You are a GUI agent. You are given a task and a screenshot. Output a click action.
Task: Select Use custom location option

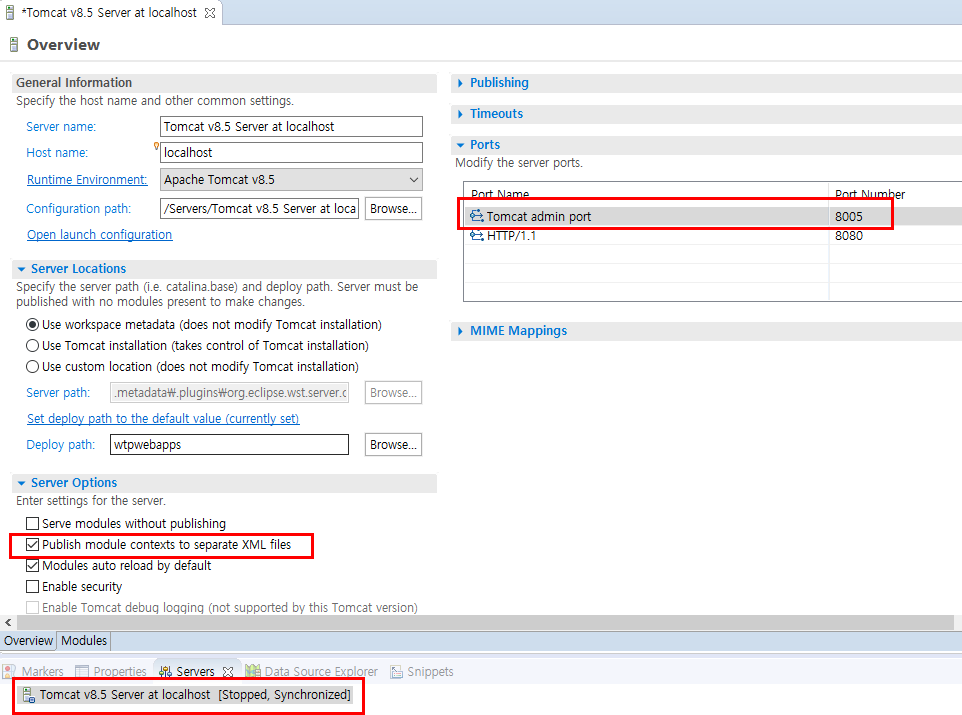pos(33,366)
